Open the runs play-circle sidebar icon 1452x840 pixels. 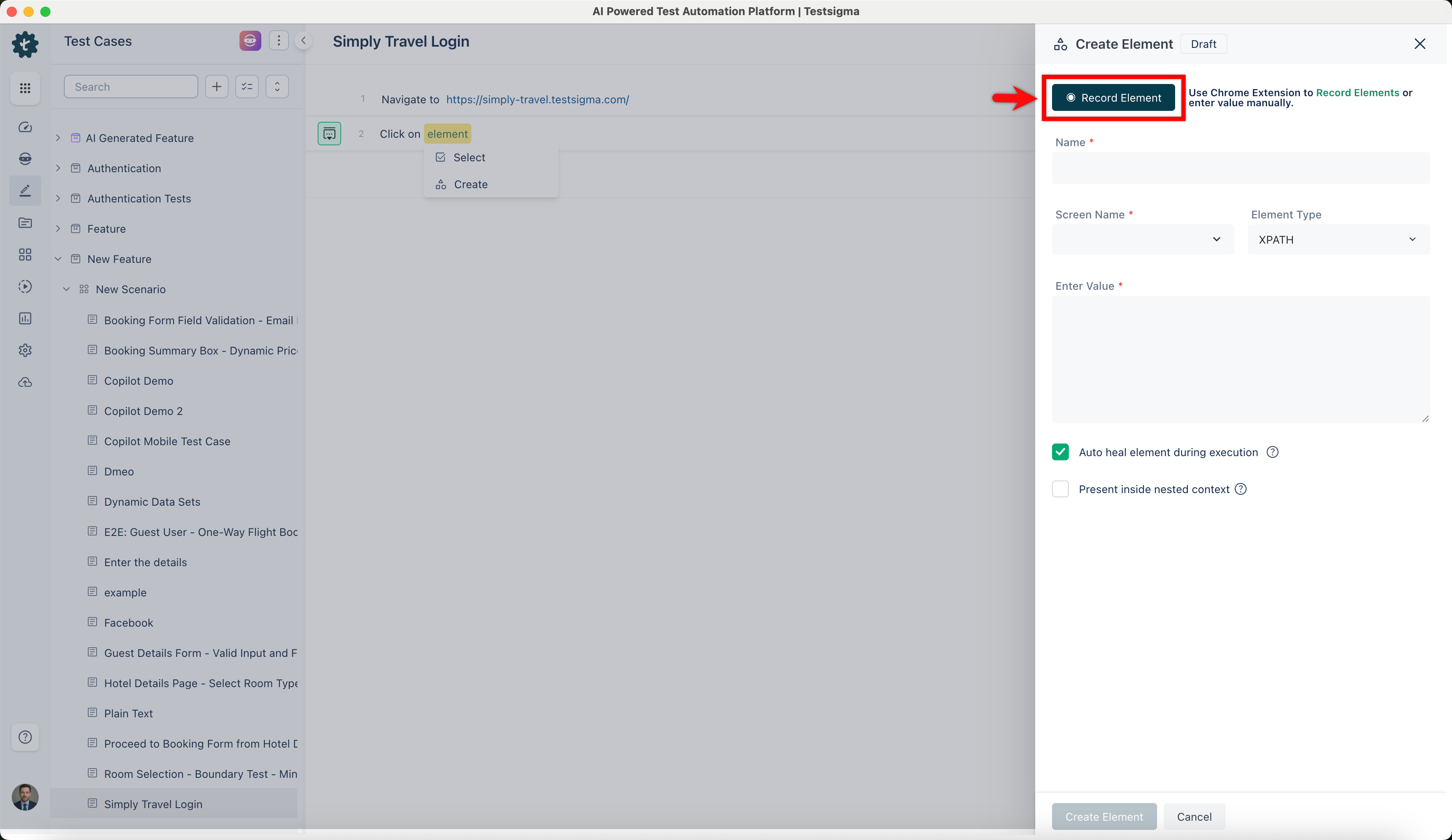point(25,286)
